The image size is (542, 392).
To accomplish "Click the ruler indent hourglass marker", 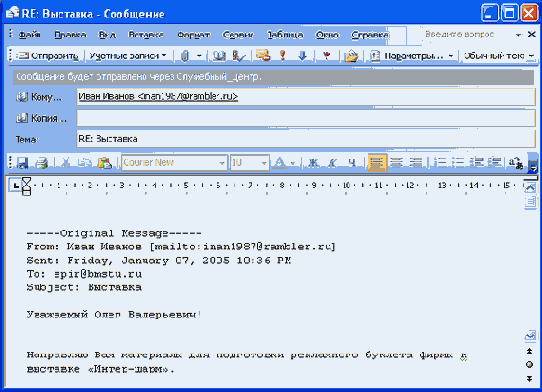I will [x=26, y=186].
